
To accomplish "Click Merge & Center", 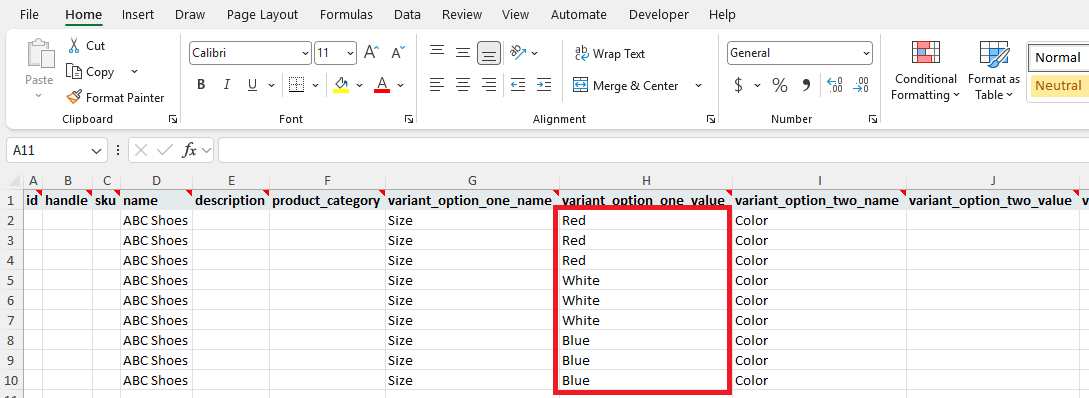I will [625, 85].
